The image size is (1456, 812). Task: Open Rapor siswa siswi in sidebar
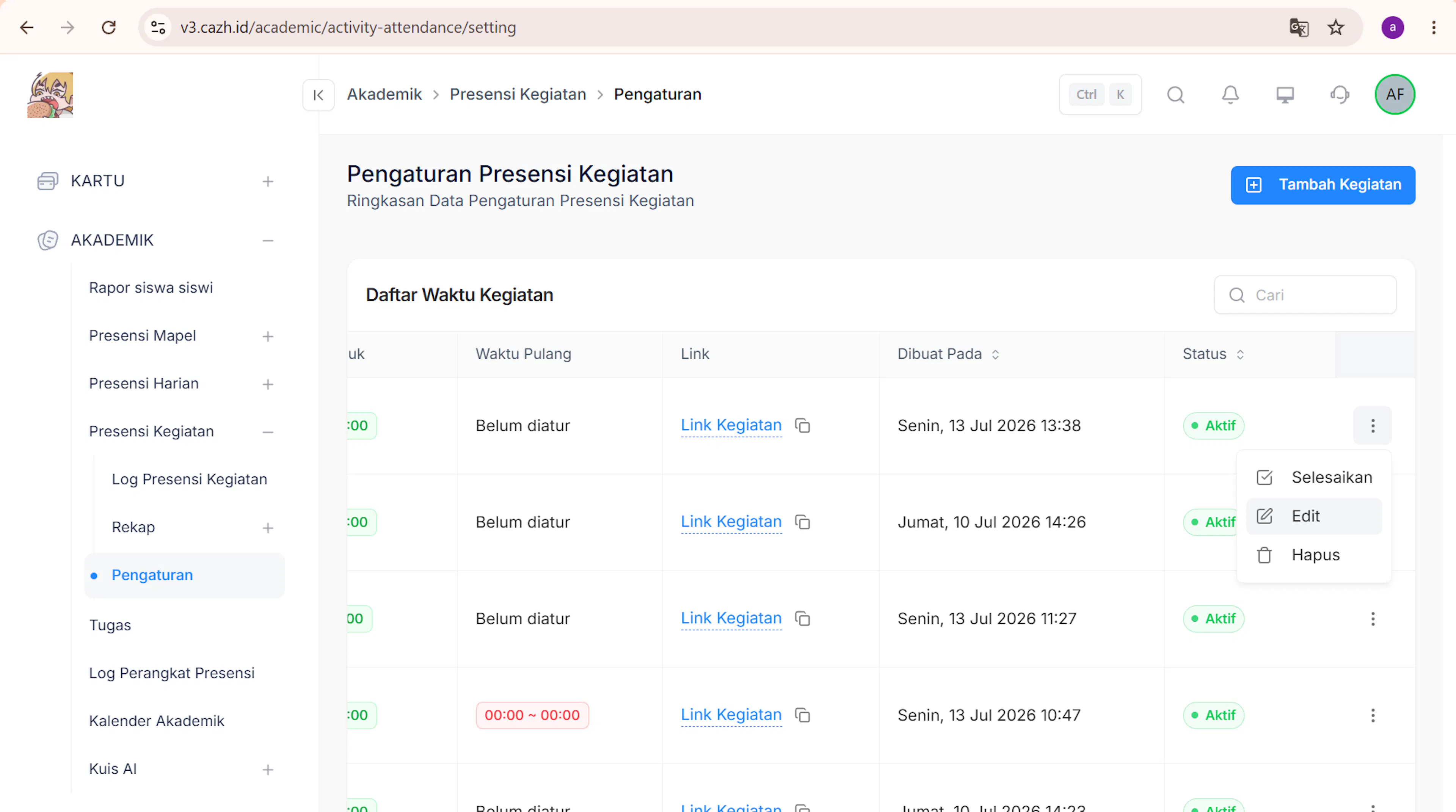(x=151, y=288)
